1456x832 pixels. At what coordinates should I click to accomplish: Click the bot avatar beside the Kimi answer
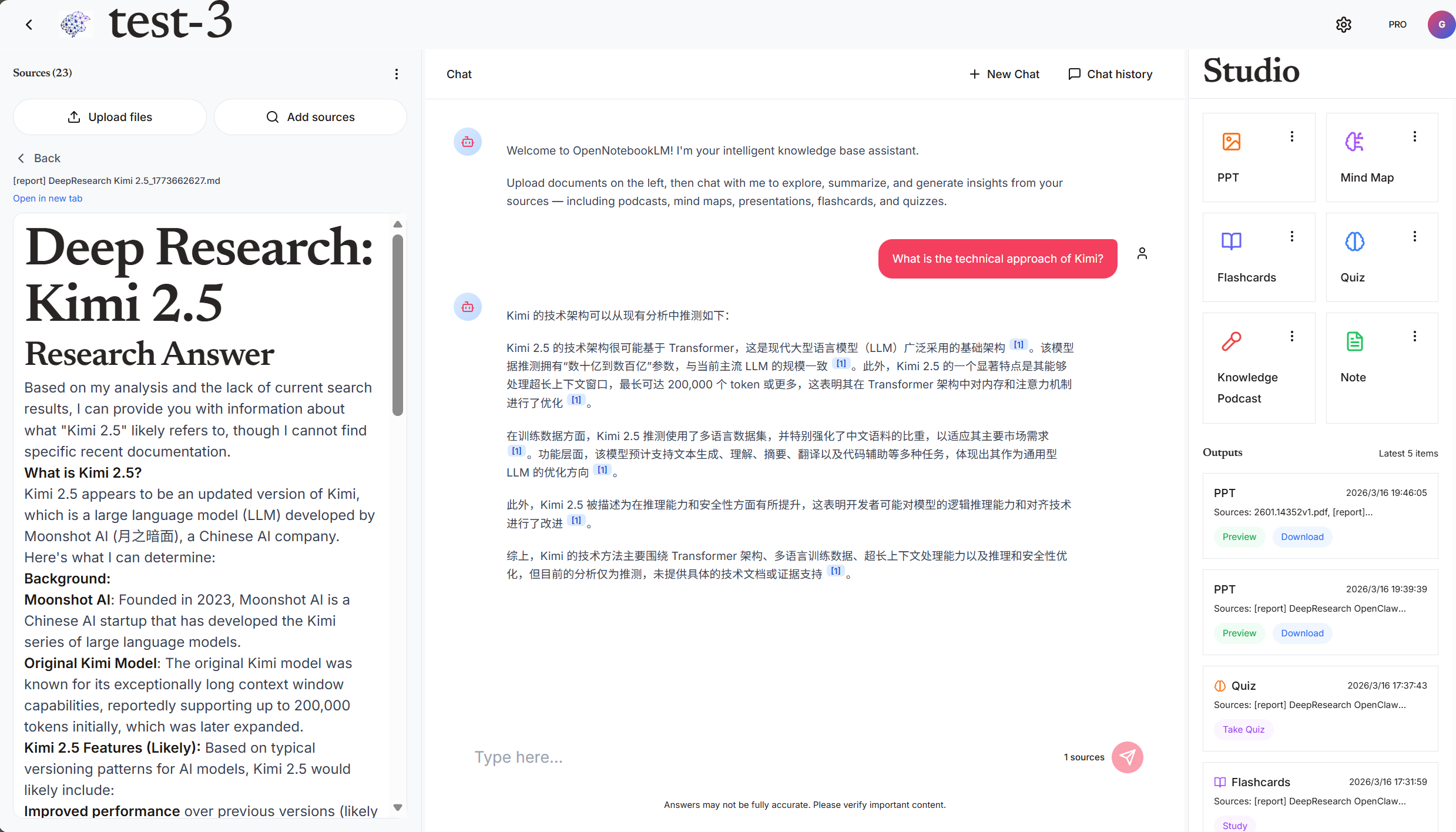[x=468, y=307]
